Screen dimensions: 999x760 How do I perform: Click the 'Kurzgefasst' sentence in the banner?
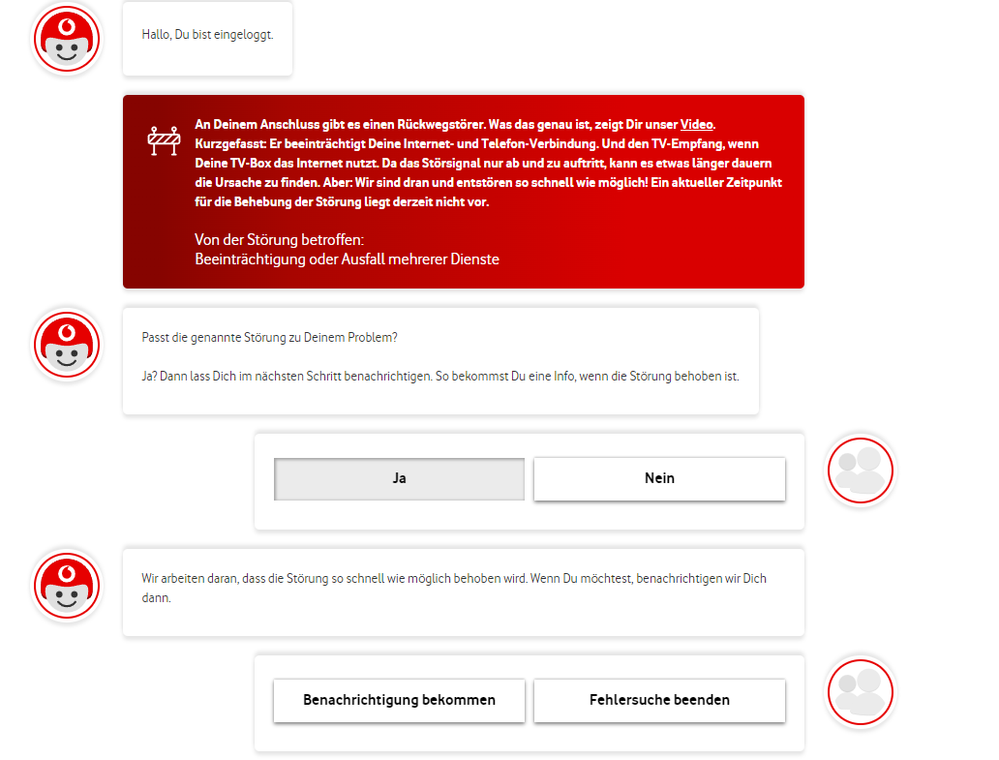pos(397,144)
